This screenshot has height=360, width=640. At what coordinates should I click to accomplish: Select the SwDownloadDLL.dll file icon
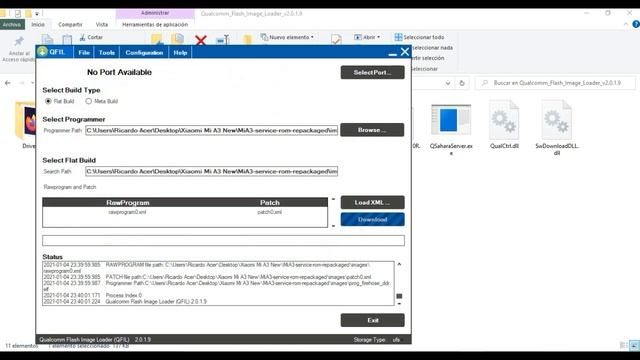557,120
